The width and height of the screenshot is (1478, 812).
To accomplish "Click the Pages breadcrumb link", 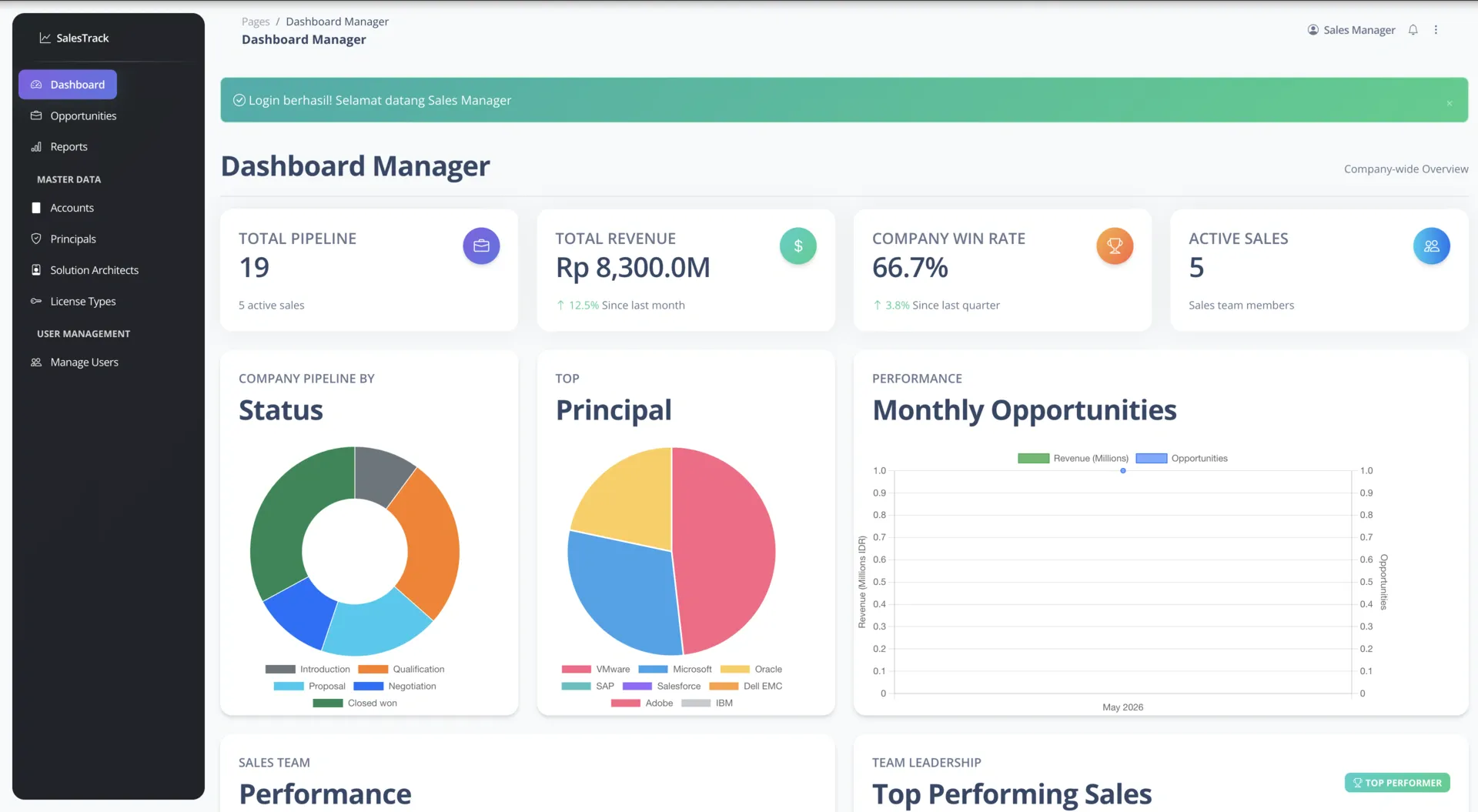I will (256, 22).
